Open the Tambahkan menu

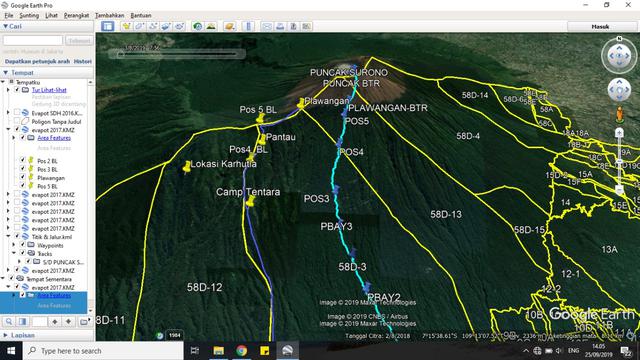coord(109,15)
